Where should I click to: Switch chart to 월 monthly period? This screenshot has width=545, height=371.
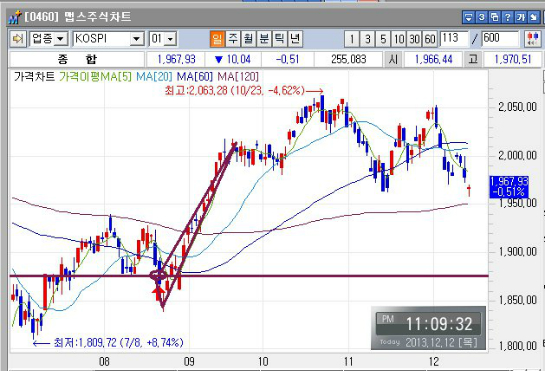pos(248,39)
